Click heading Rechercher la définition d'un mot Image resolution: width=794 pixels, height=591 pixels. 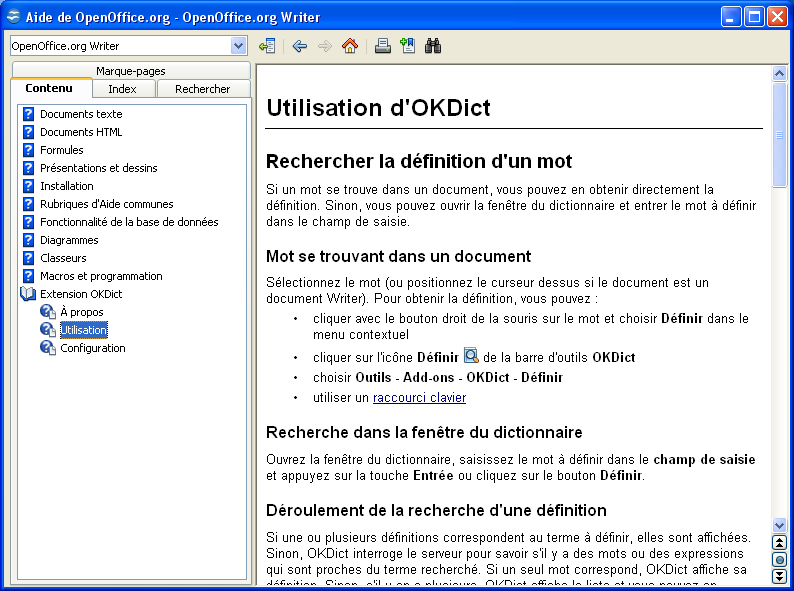(419, 161)
